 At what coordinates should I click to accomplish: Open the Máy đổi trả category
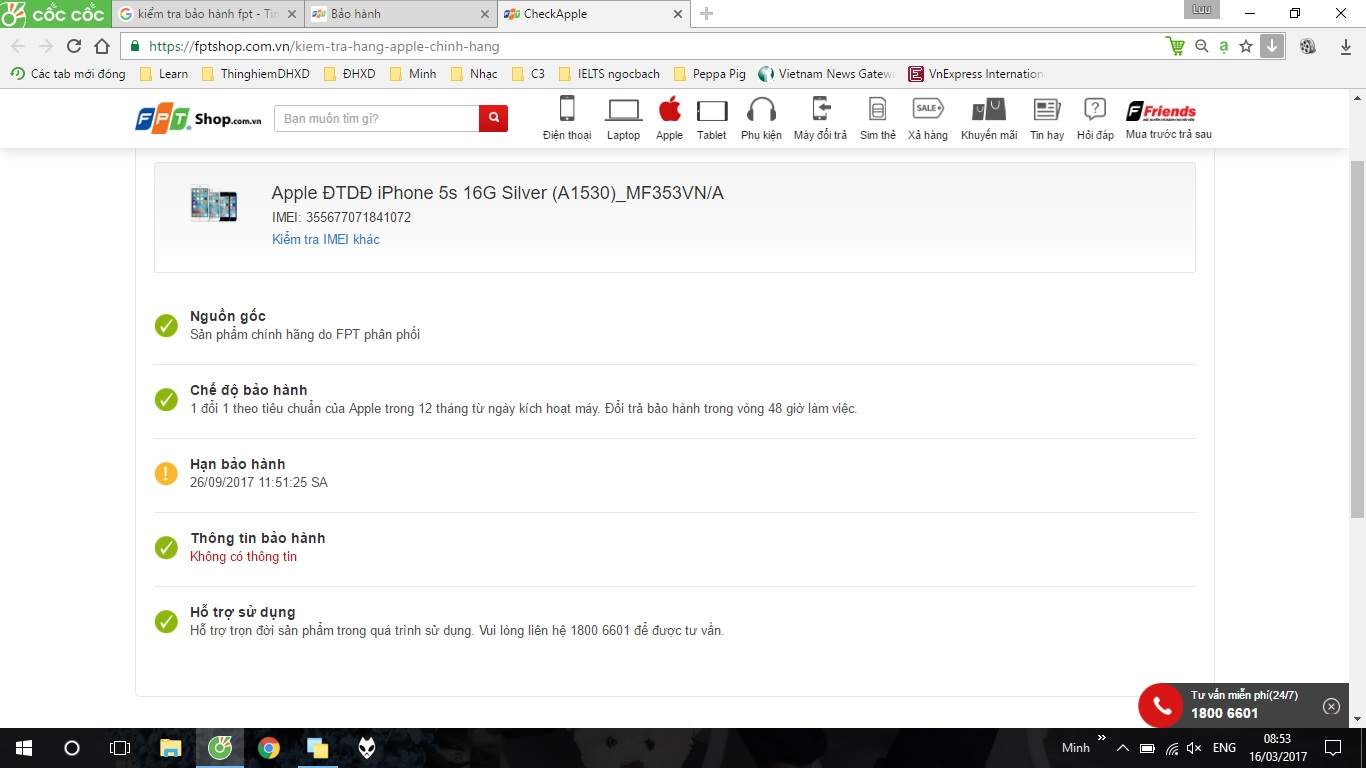[x=820, y=118]
